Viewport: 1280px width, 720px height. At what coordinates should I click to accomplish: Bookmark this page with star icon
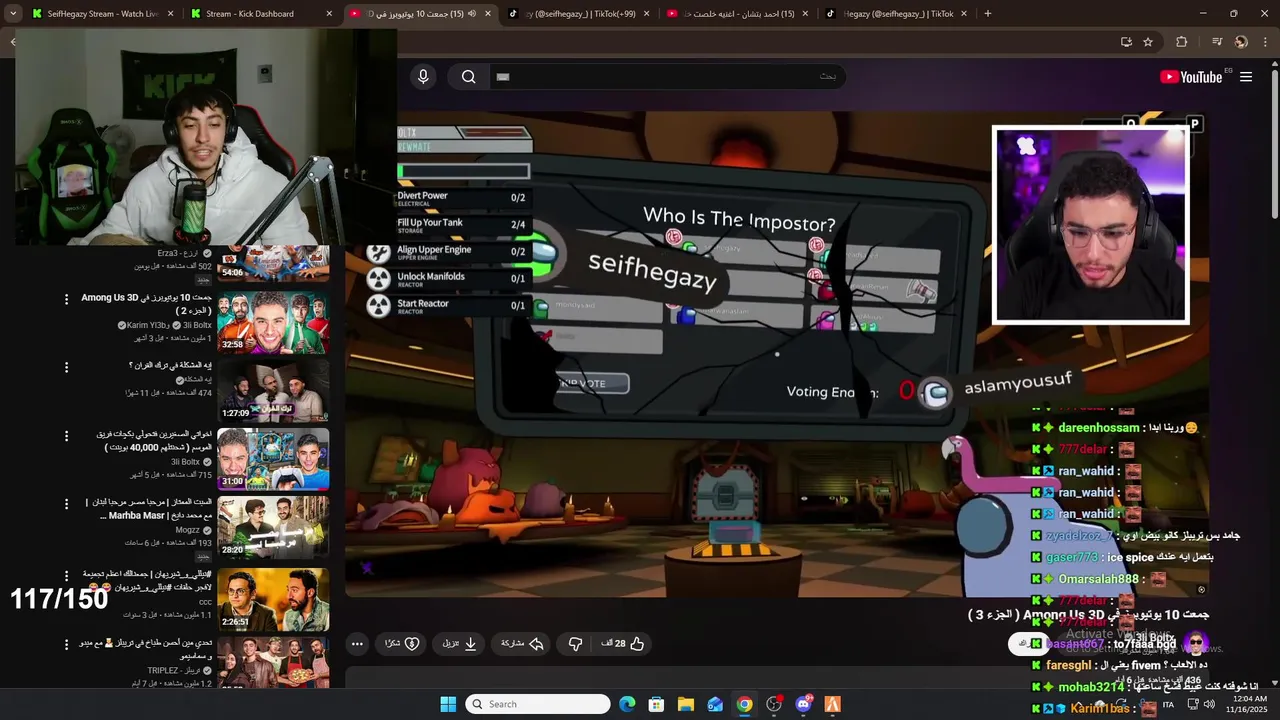(1148, 42)
